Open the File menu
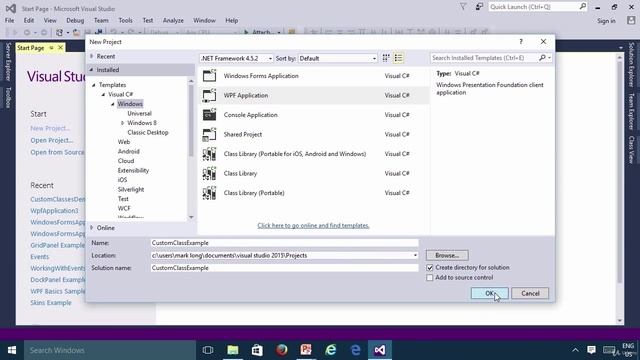The image size is (640, 360). 9,20
